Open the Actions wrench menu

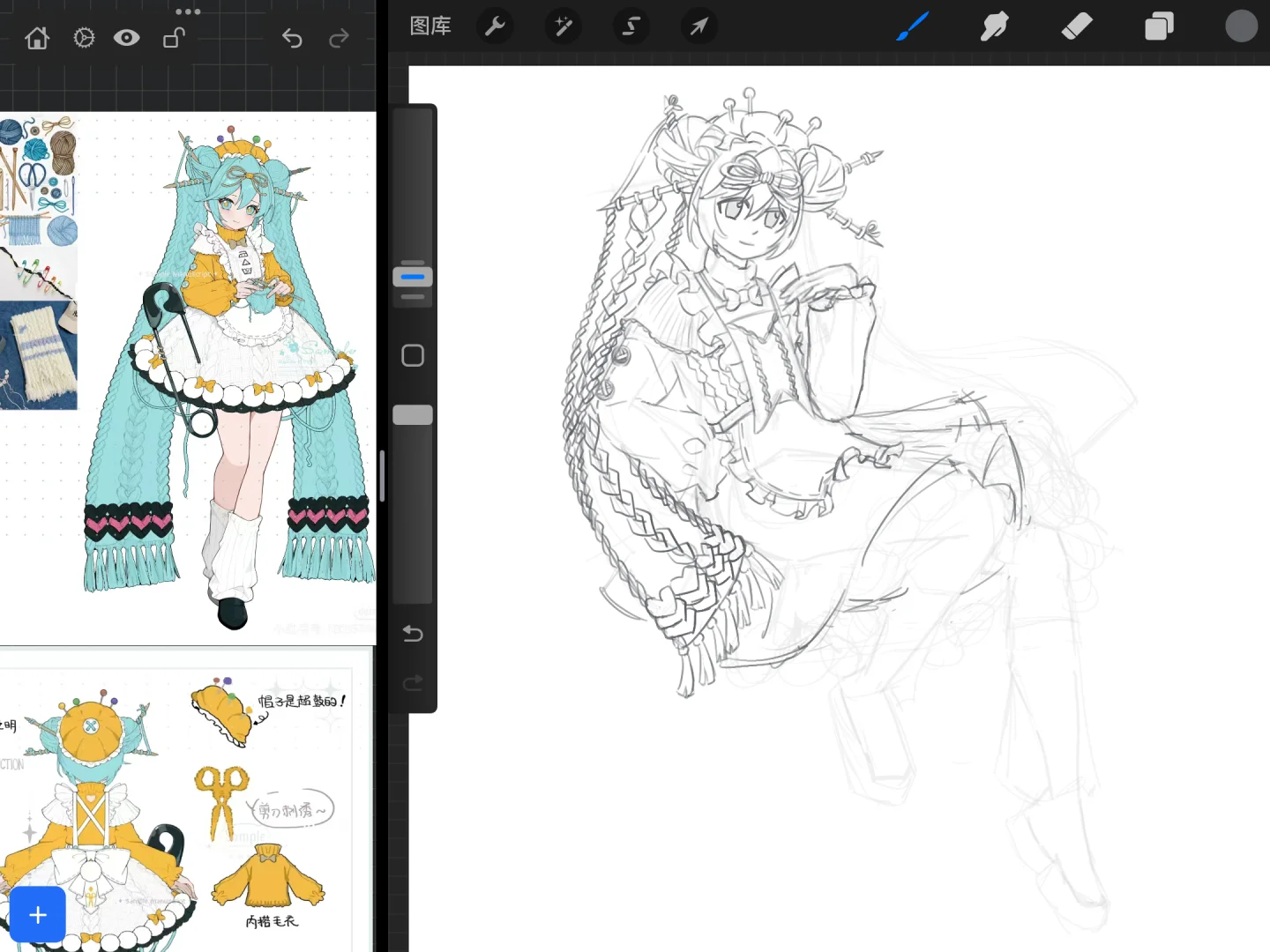495,26
